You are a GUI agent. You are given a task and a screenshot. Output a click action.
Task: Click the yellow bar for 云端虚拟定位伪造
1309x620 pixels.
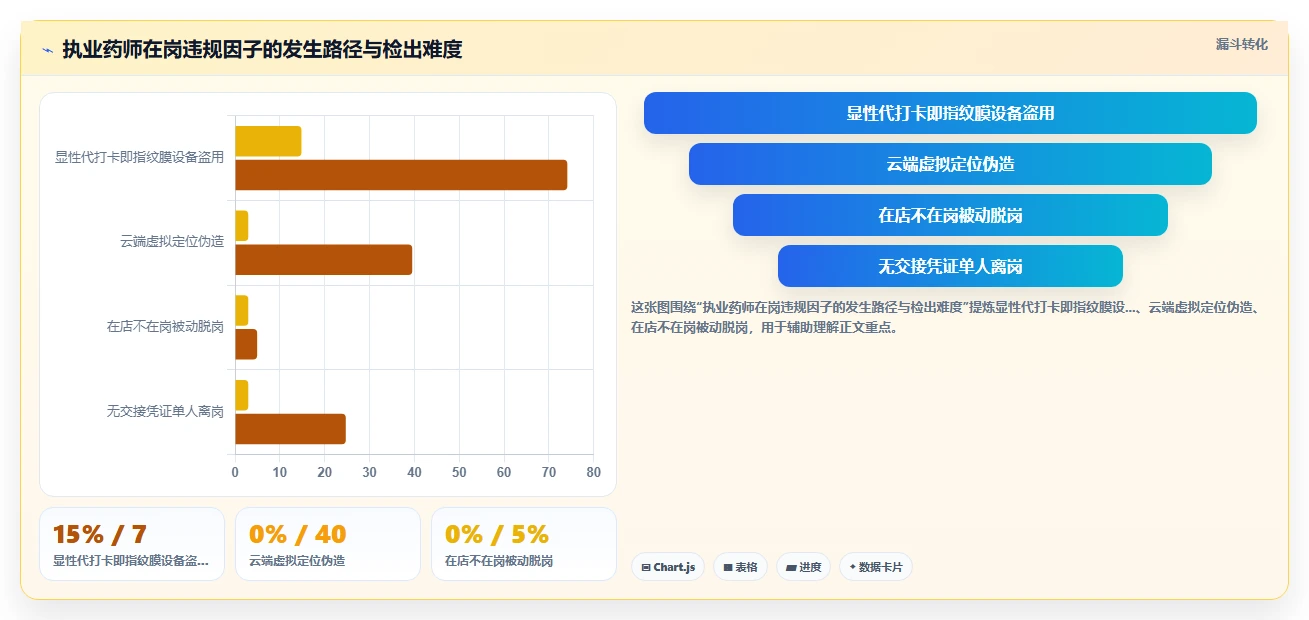[x=241, y=226]
